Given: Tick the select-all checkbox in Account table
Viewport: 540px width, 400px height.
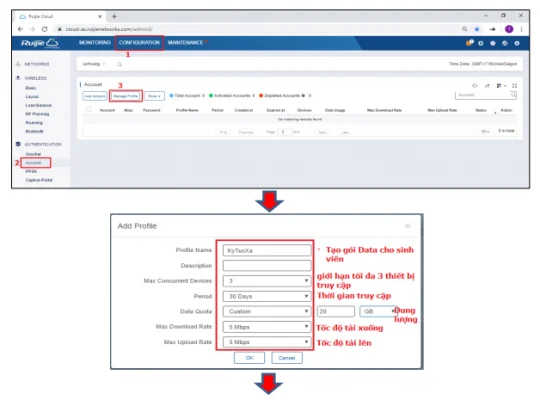Looking at the screenshot, I should 89,110.
